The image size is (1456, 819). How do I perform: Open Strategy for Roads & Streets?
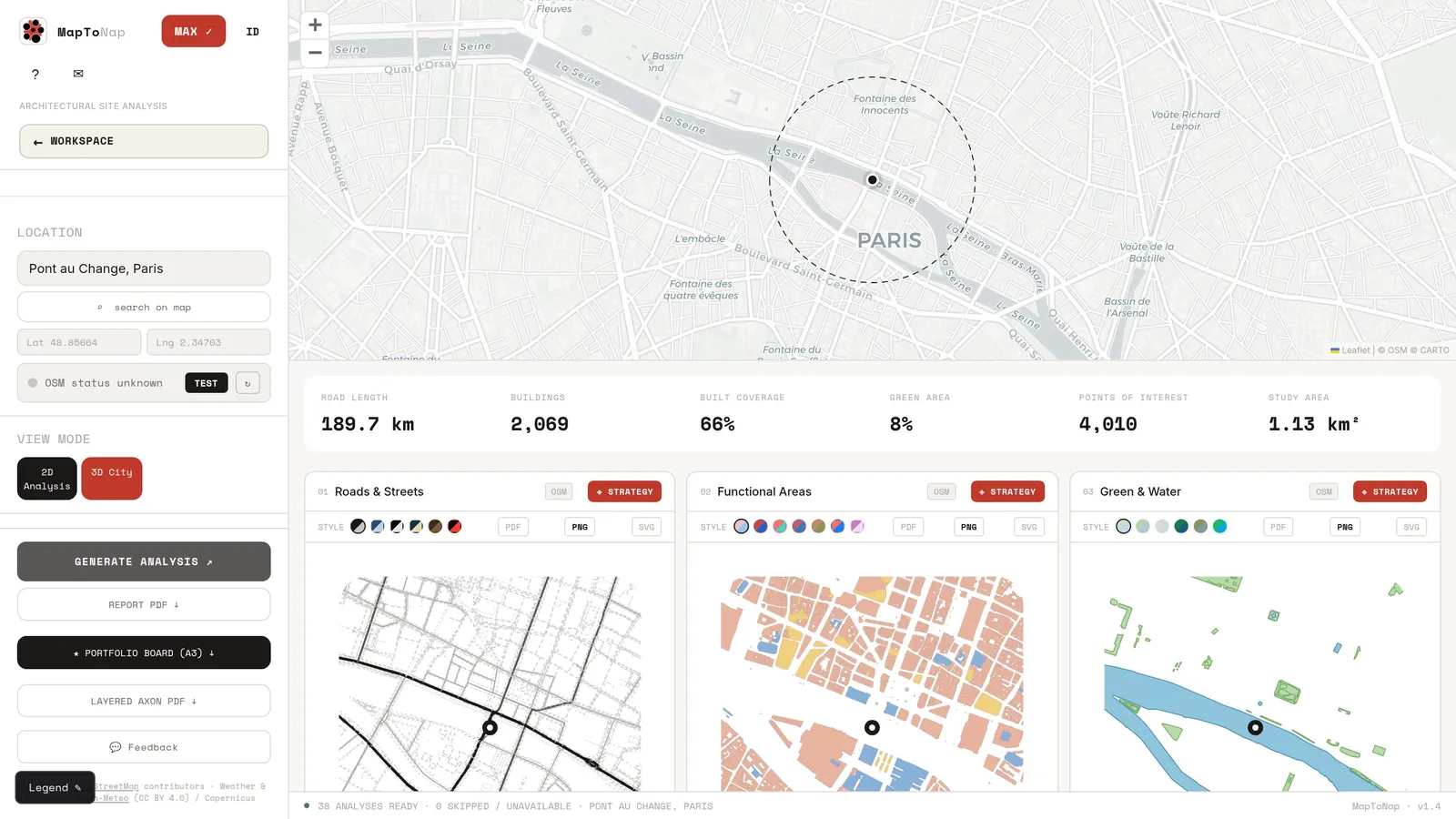[x=624, y=491]
